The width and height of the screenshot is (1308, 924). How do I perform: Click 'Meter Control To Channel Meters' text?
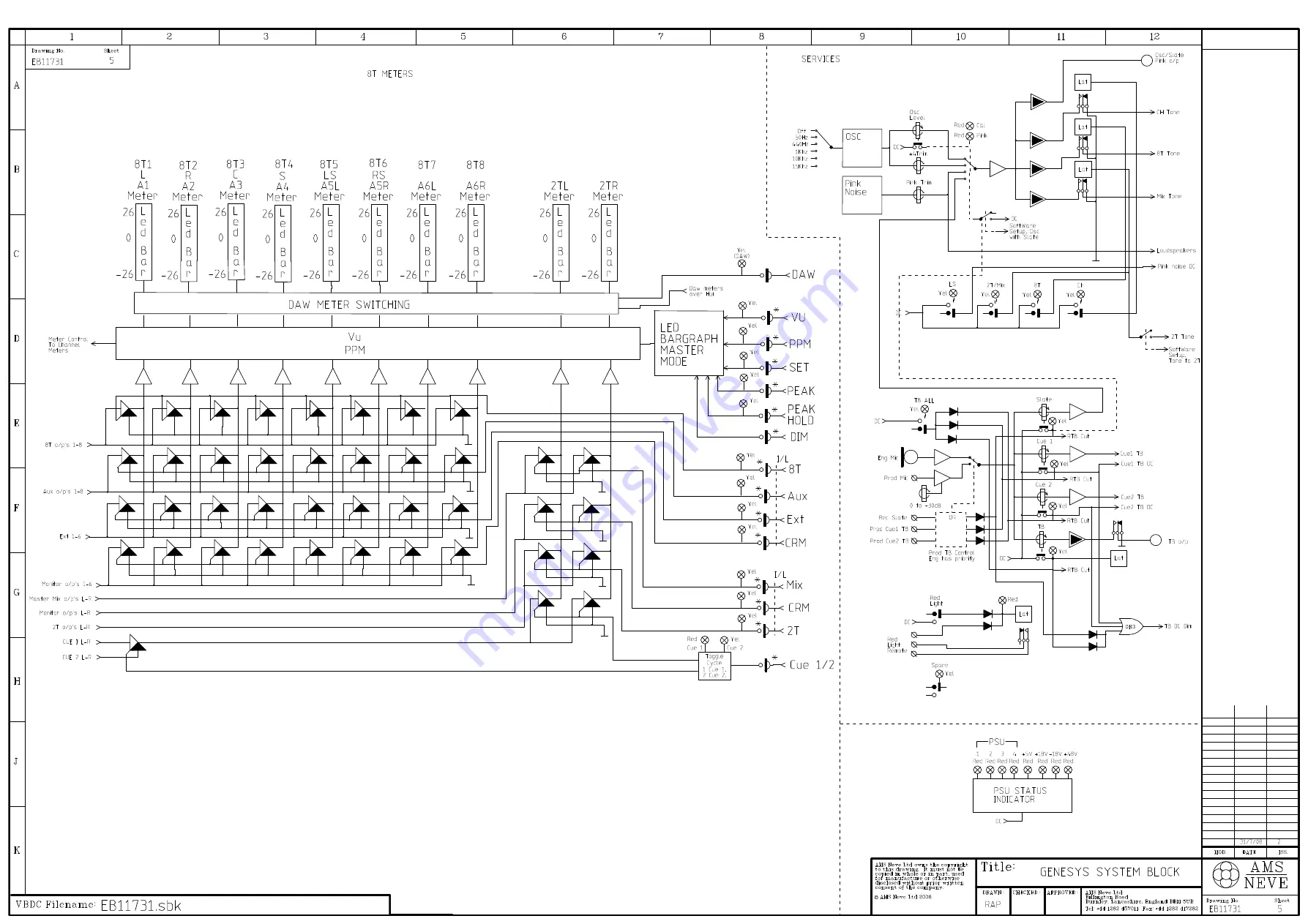[x=68, y=345]
